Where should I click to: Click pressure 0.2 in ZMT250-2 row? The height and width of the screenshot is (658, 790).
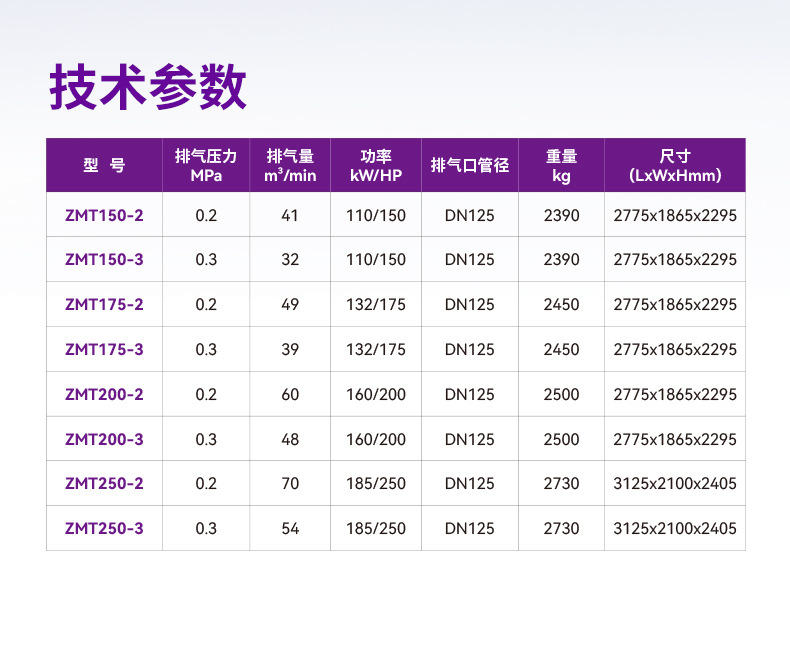pos(206,483)
